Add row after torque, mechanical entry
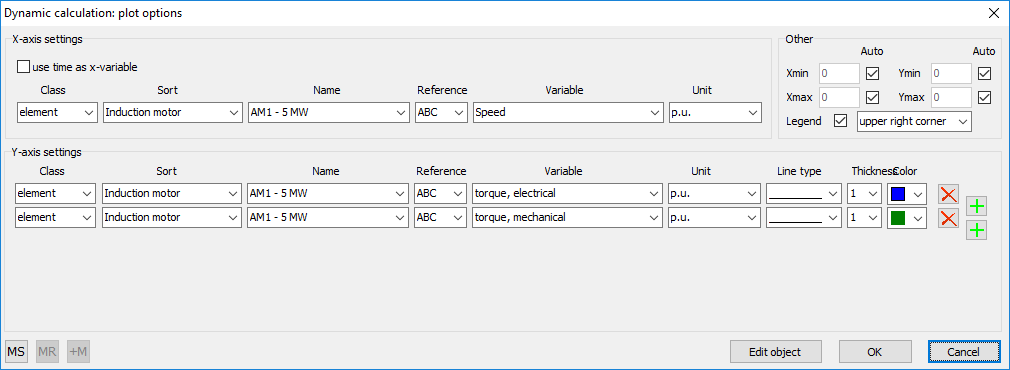This screenshot has width=1010, height=370. click(977, 230)
